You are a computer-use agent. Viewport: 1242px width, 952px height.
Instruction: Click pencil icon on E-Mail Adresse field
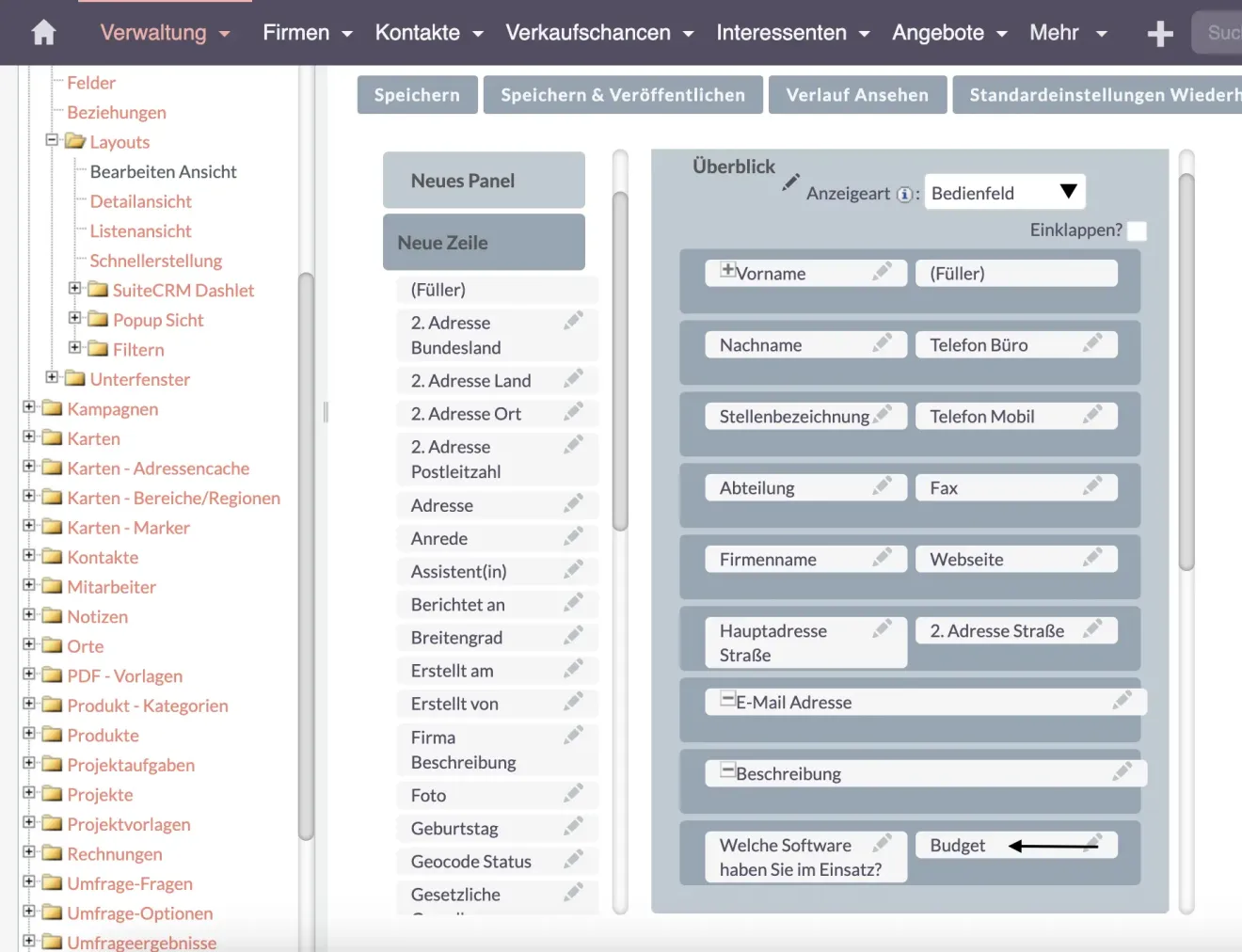coord(1122,701)
